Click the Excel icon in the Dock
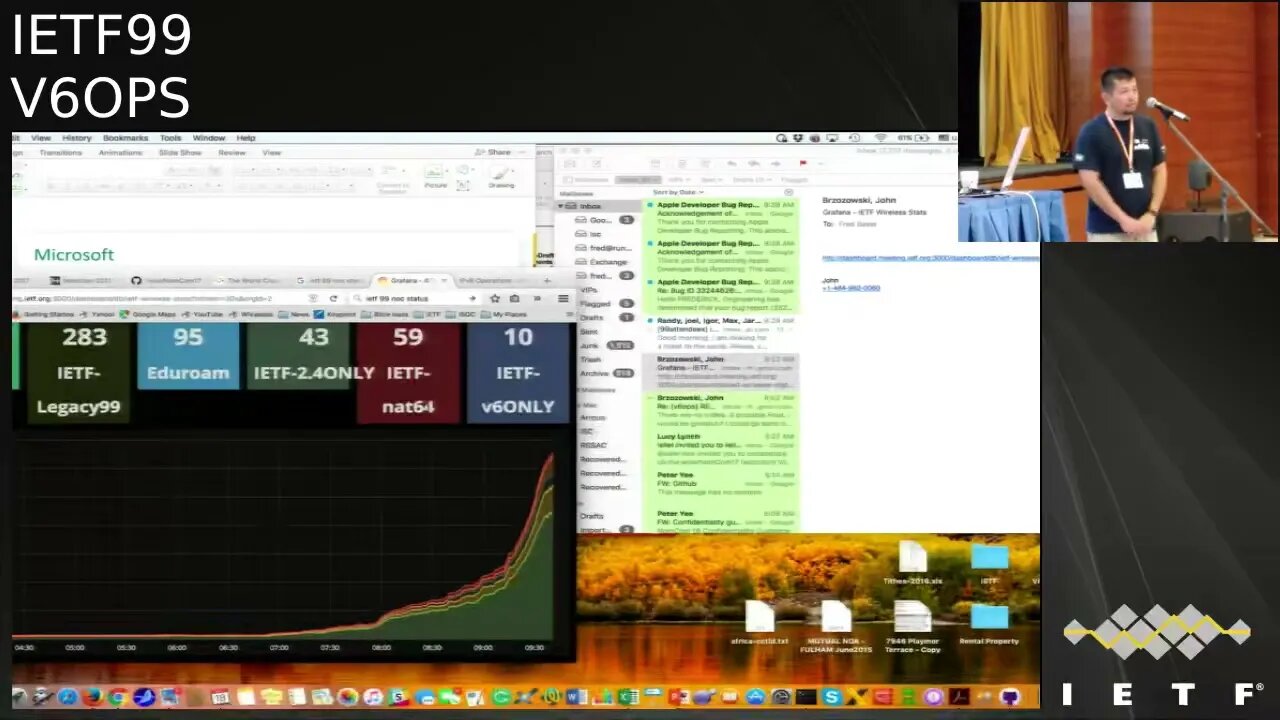 pos(628,696)
